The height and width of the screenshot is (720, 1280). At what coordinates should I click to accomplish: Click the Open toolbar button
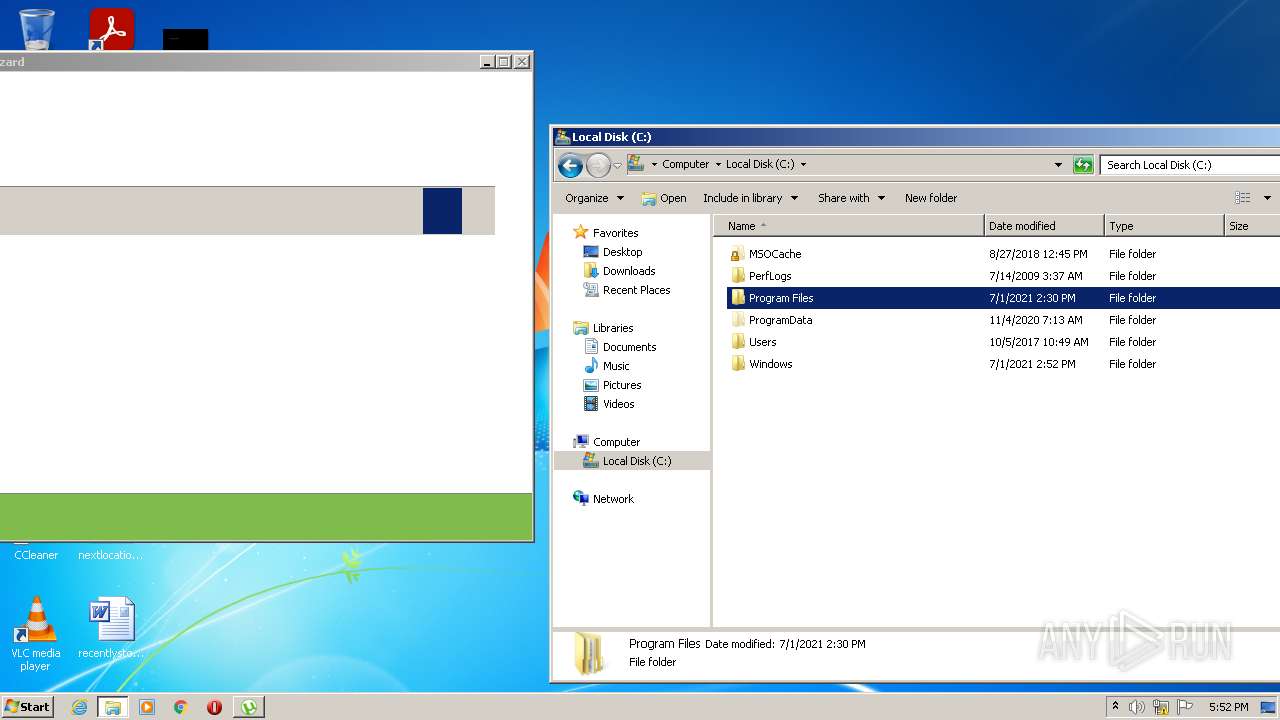click(664, 198)
